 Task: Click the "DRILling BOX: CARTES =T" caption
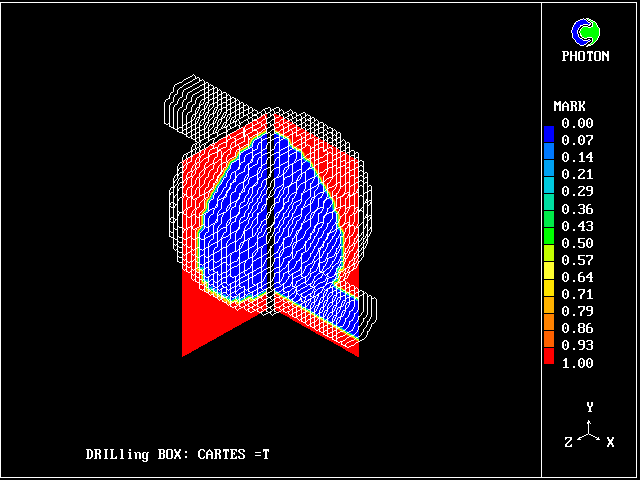click(177, 455)
